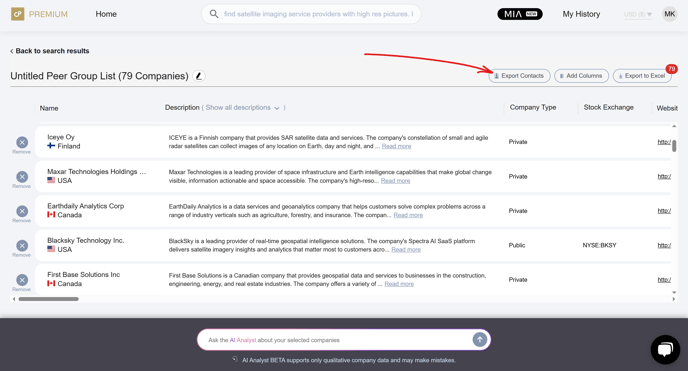The height and width of the screenshot is (371, 688).
Task: Open First Base Solutions website link
Action: 664,279
